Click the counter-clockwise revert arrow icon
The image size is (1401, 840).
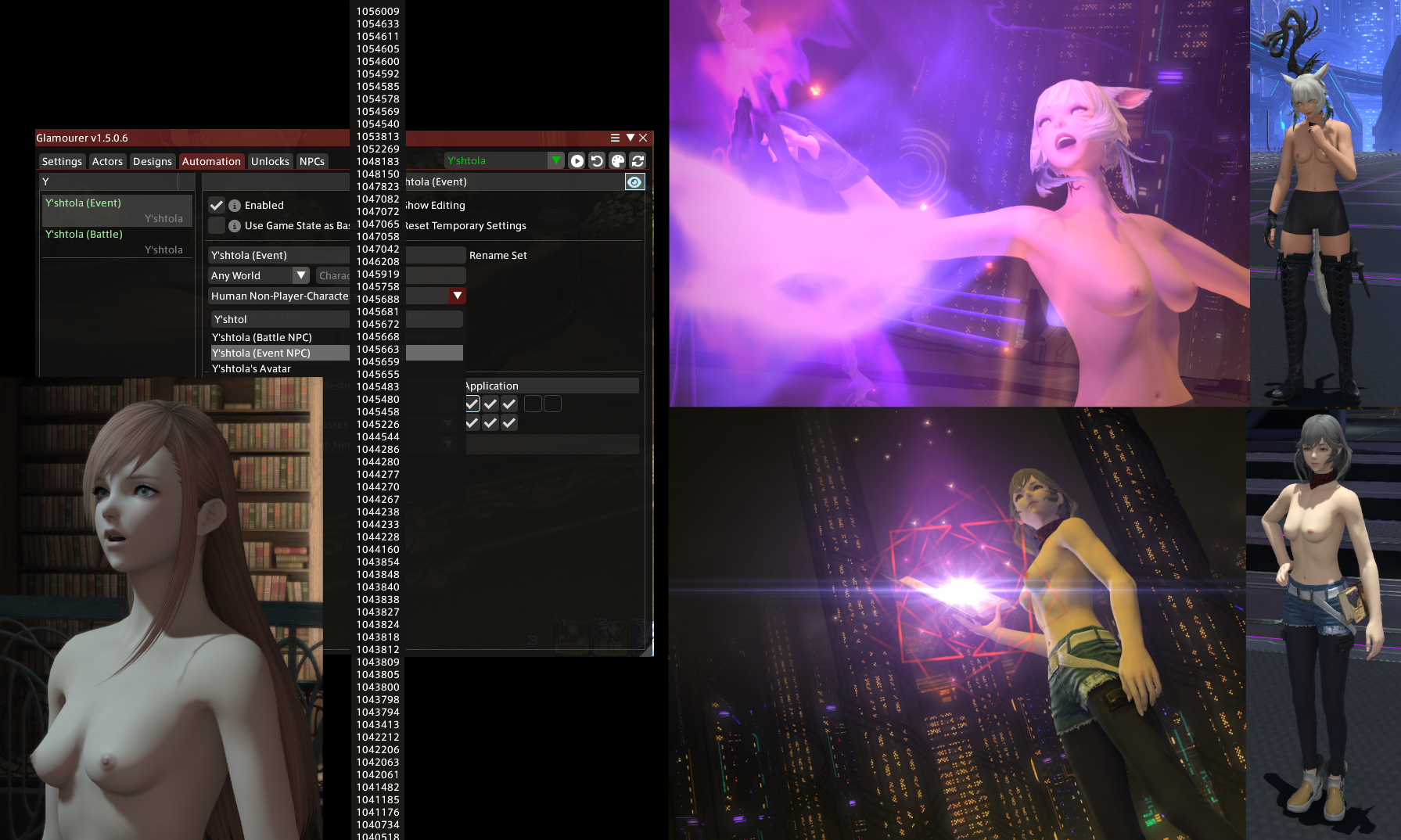click(x=597, y=160)
